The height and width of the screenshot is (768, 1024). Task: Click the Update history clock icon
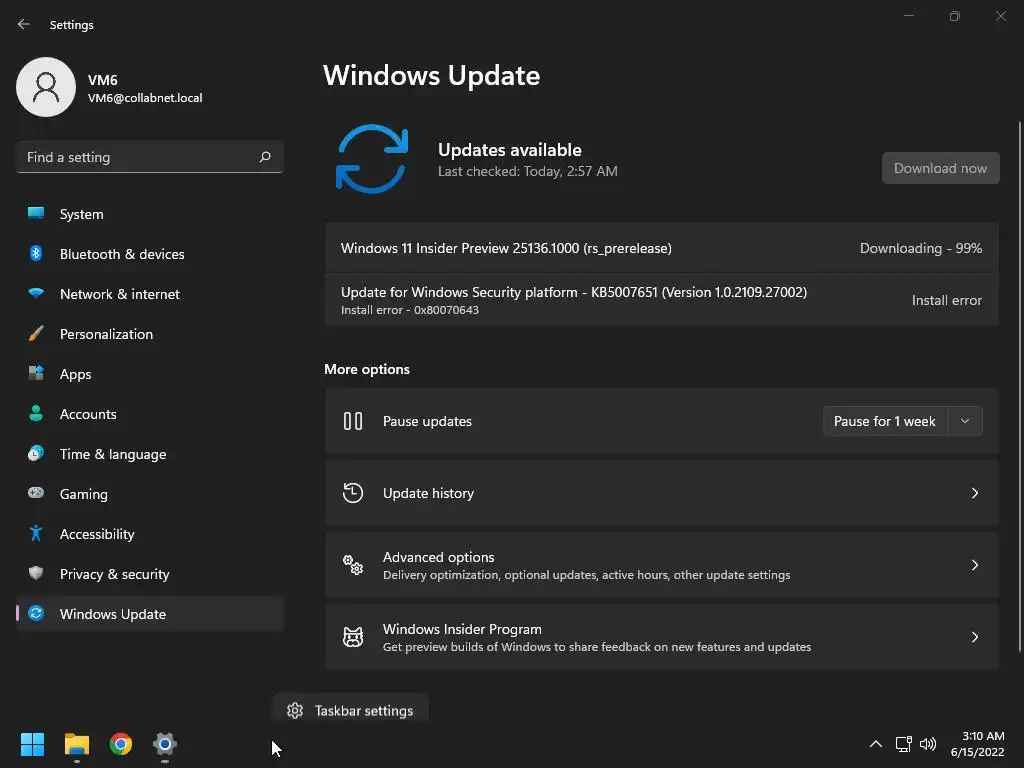pos(353,493)
